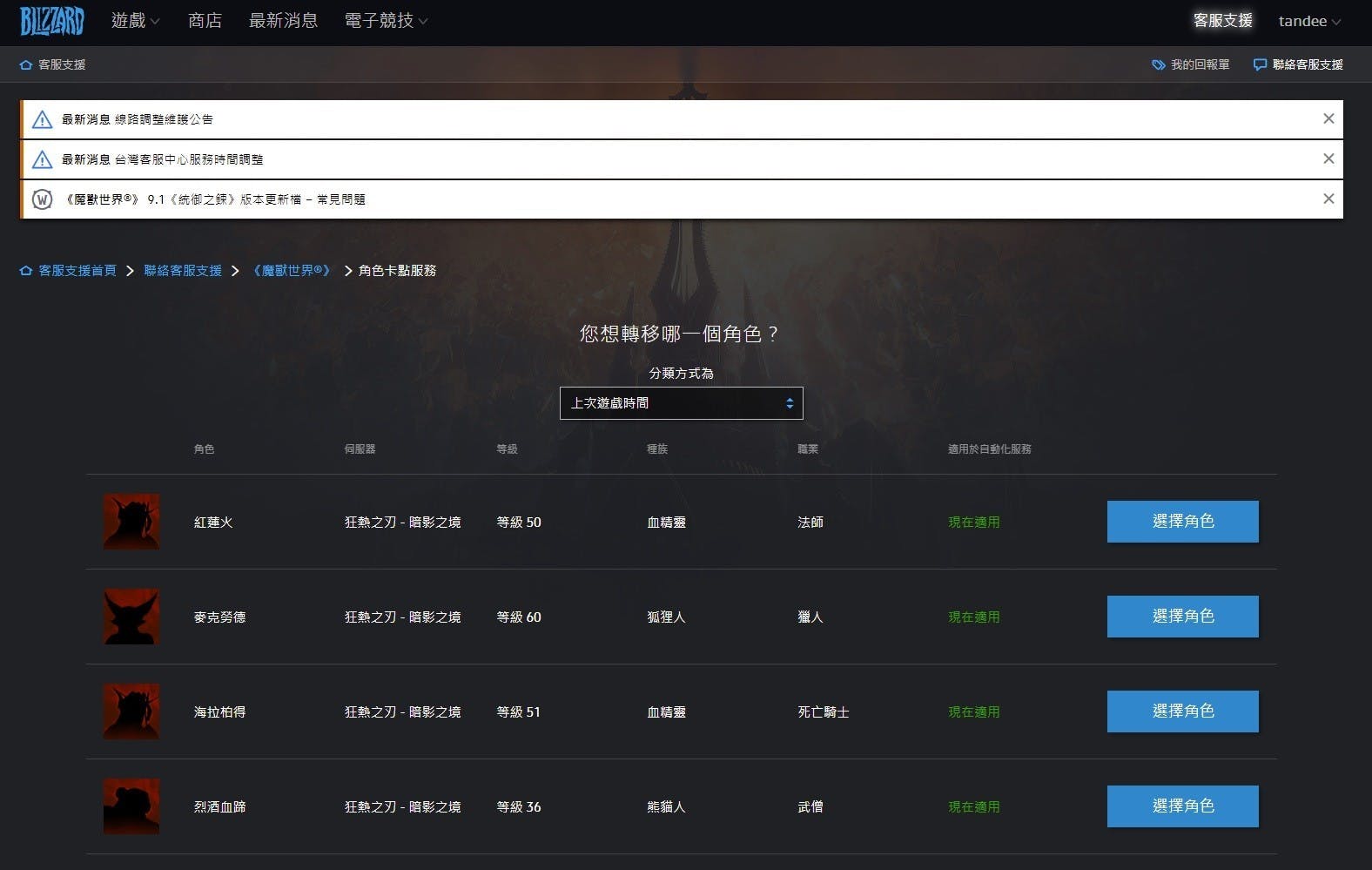Click warning icon of 台灣客服中心服務時間調整 notice
Screen dimensions: 1372x870
(x=42, y=159)
